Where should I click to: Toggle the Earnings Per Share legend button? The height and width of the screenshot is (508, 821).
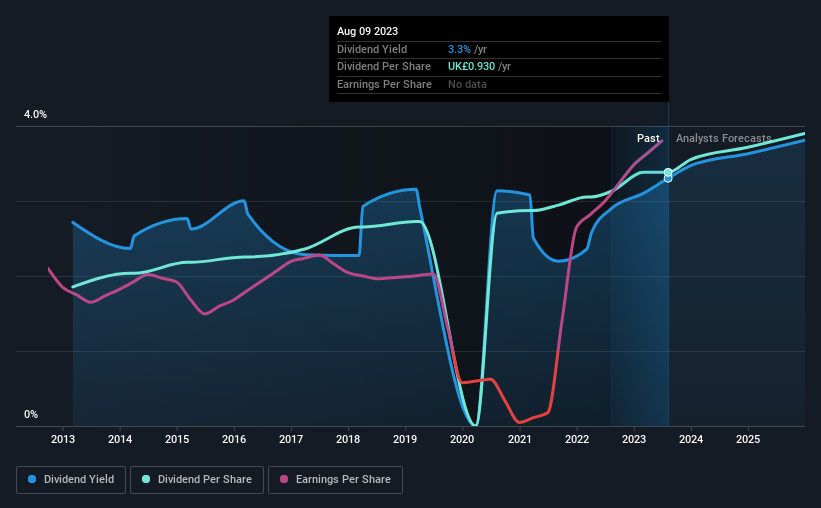[x=335, y=480]
